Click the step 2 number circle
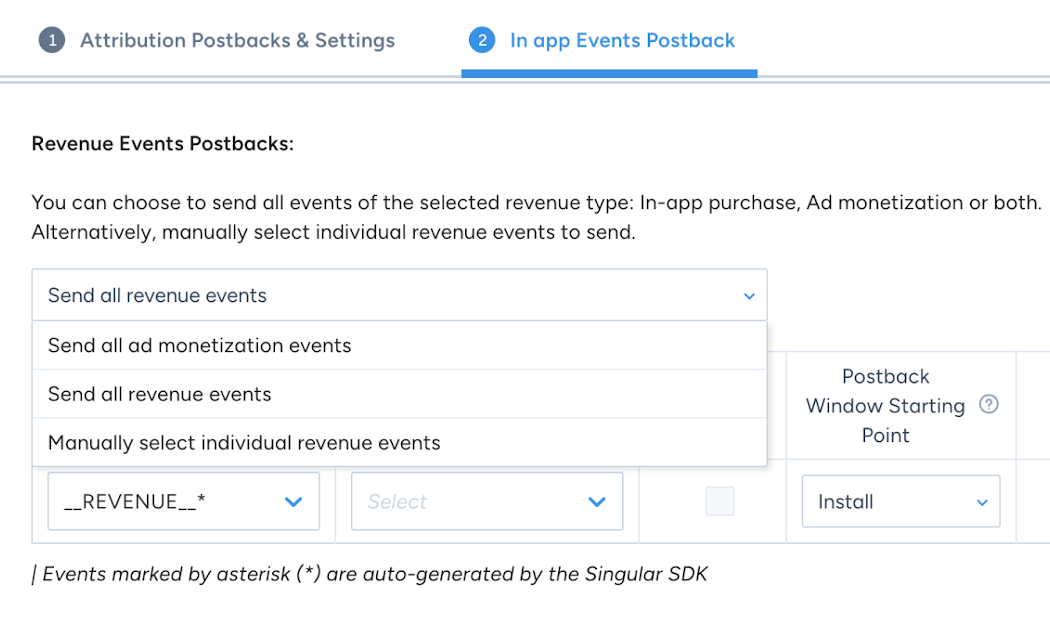Viewport: 1050px width, 620px height. pos(482,41)
